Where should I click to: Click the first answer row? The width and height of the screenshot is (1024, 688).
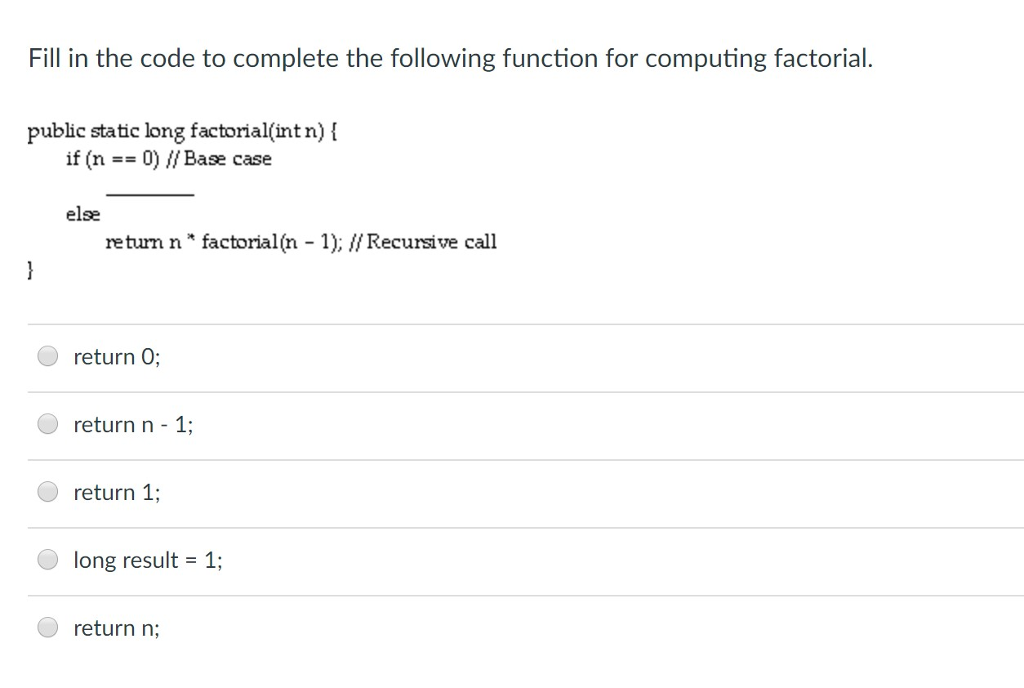tap(512, 356)
